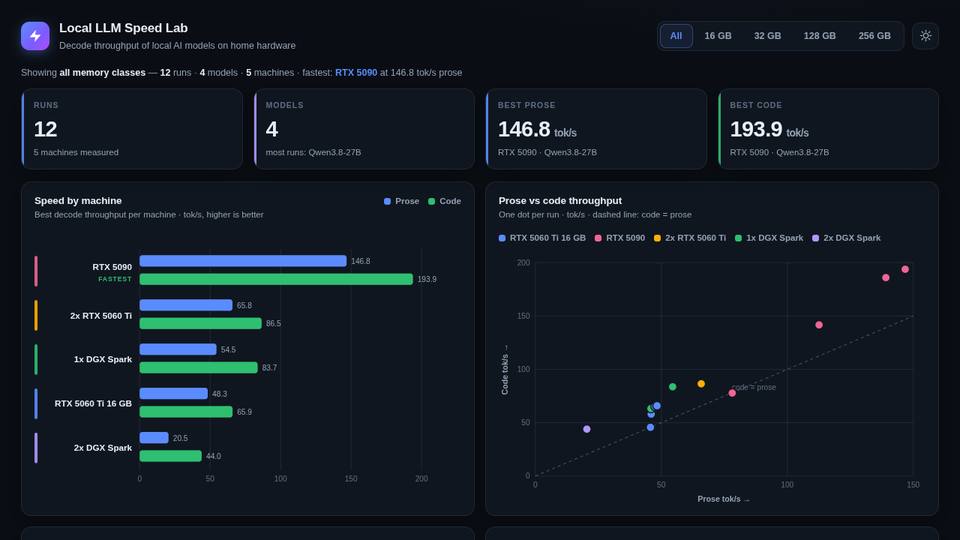Click '5 machines measured' text

(76, 152)
